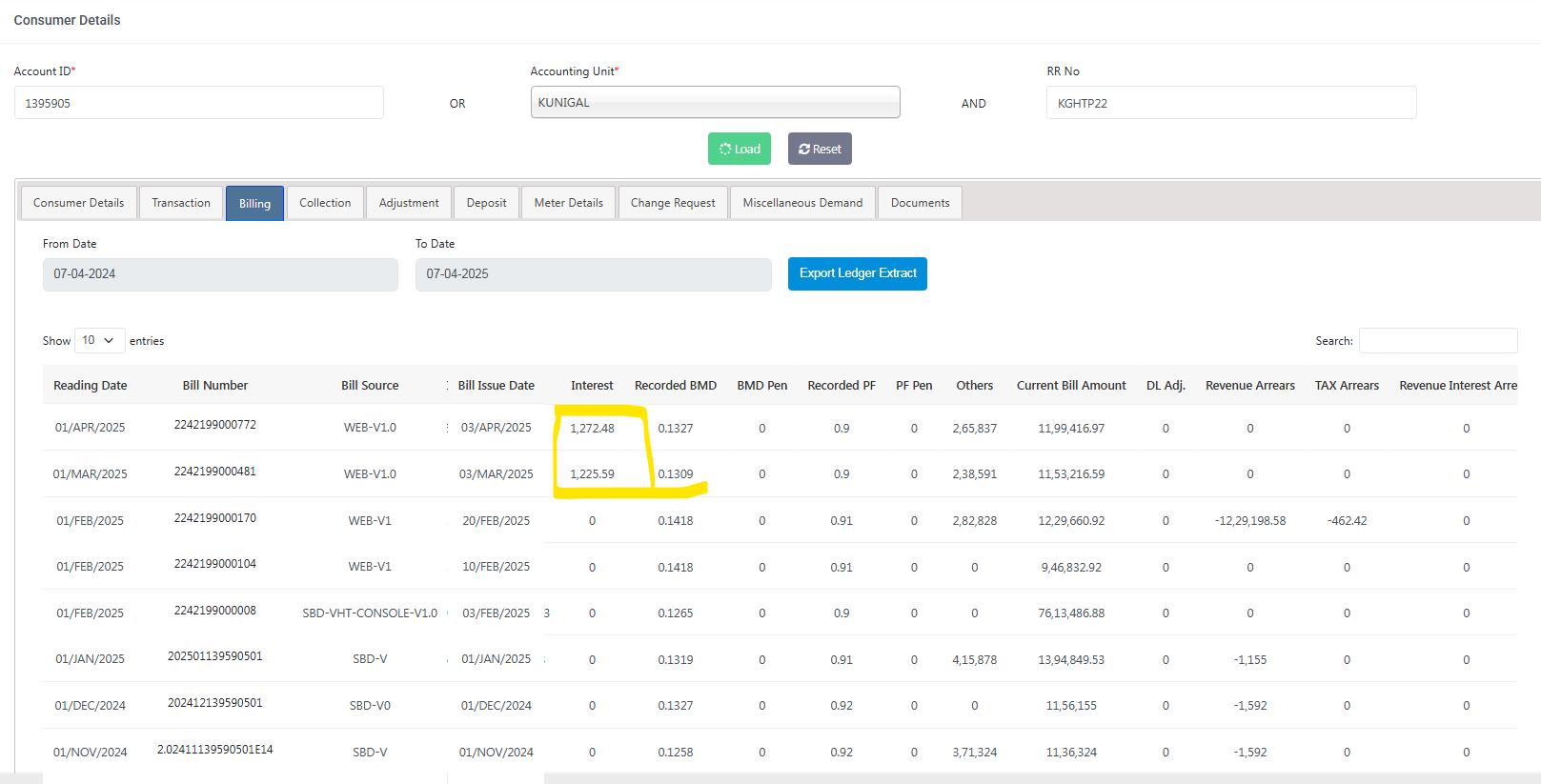Open the Adjustment tab

pos(409,203)
